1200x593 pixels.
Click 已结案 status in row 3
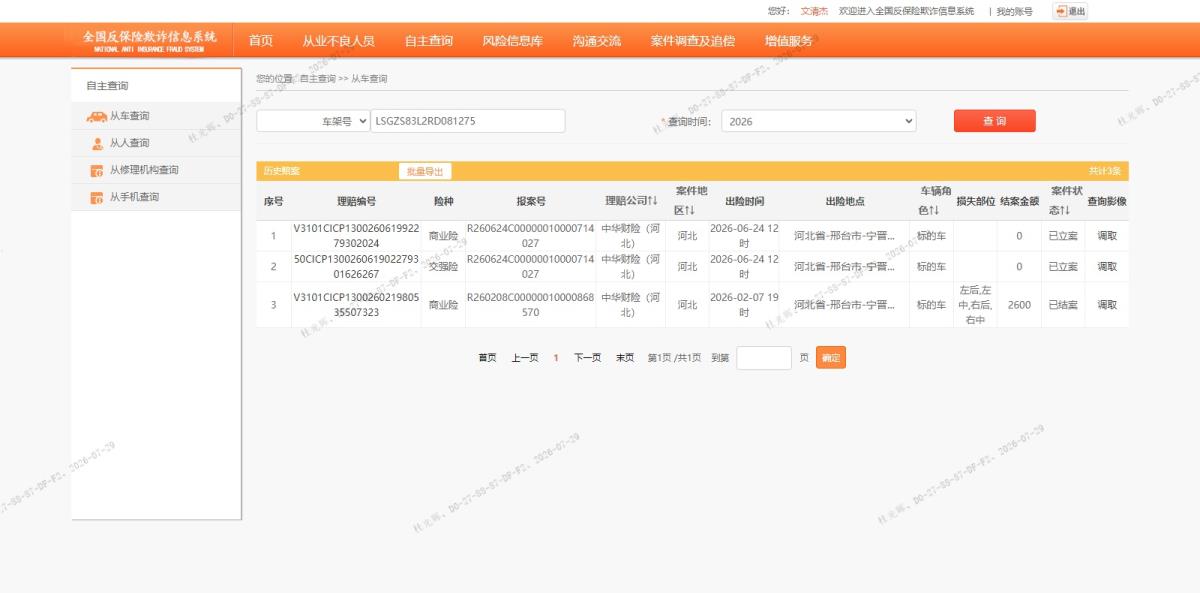tap(1063, 305)
